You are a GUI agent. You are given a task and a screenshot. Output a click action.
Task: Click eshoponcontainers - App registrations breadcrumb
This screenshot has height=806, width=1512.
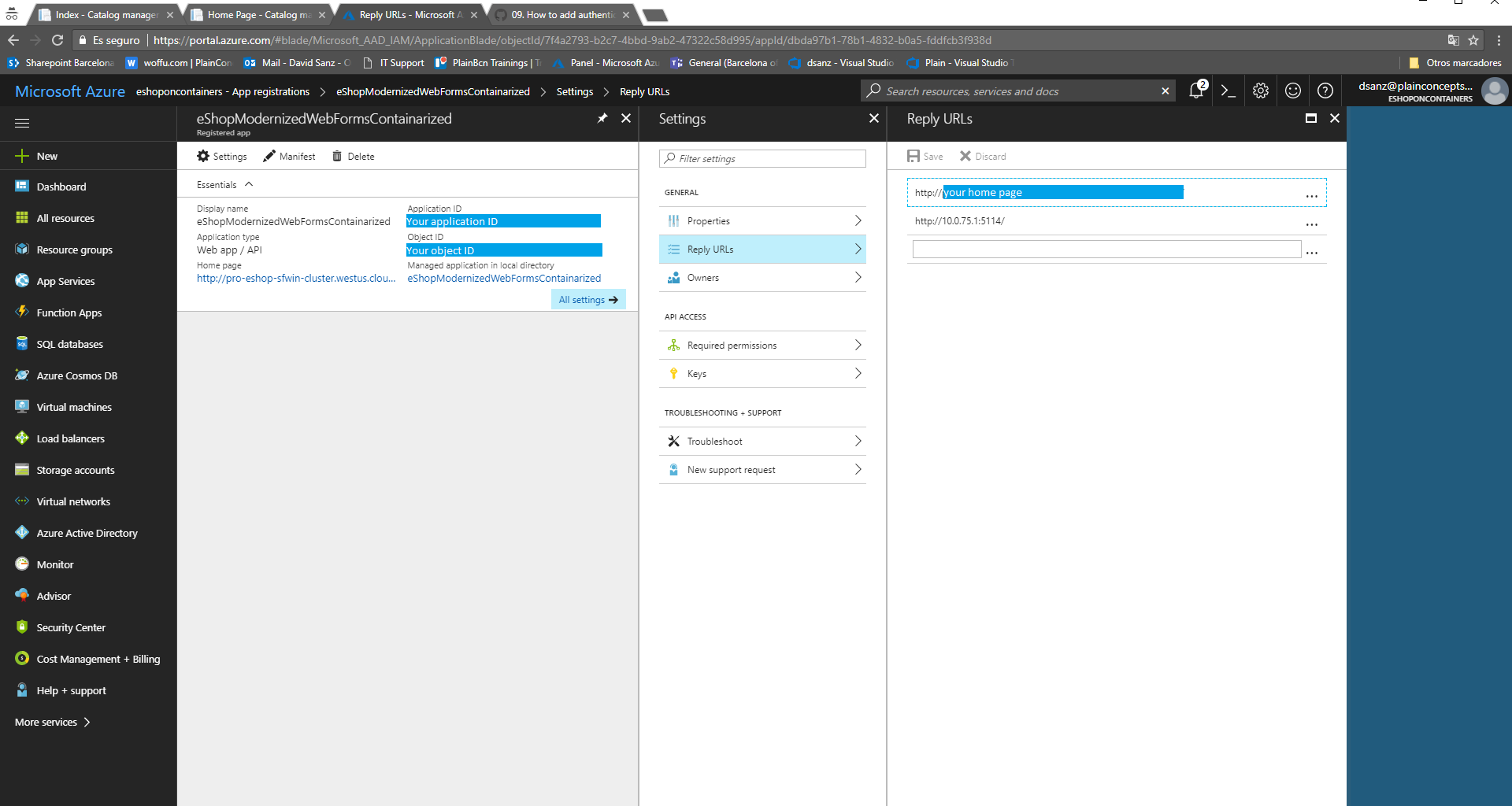point(223,91)
